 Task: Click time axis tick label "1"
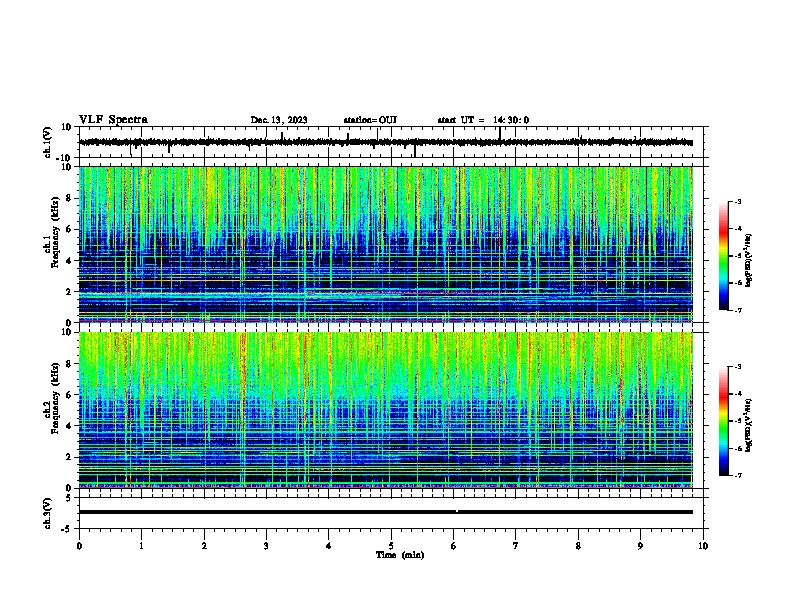click(x=141, y=546)
